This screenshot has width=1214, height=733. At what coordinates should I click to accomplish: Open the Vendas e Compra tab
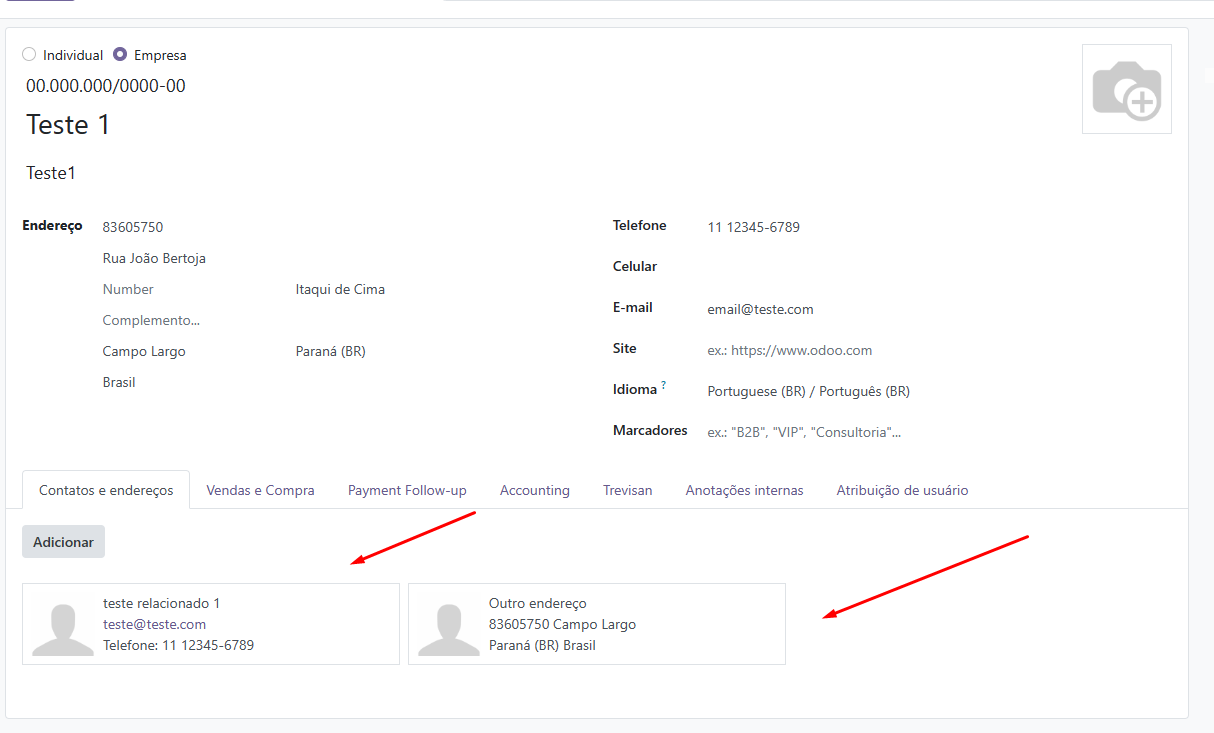click(x=260, y=490)
